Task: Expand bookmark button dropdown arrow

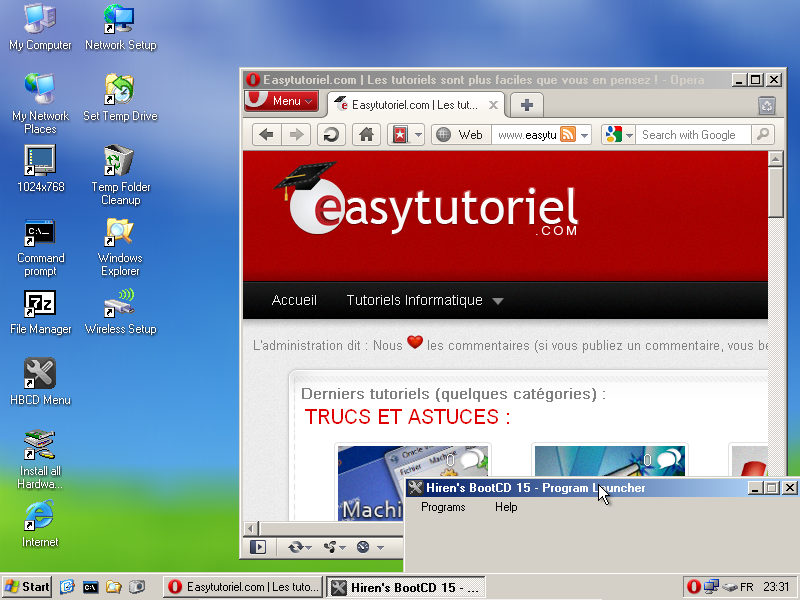Action: point(418,135)
